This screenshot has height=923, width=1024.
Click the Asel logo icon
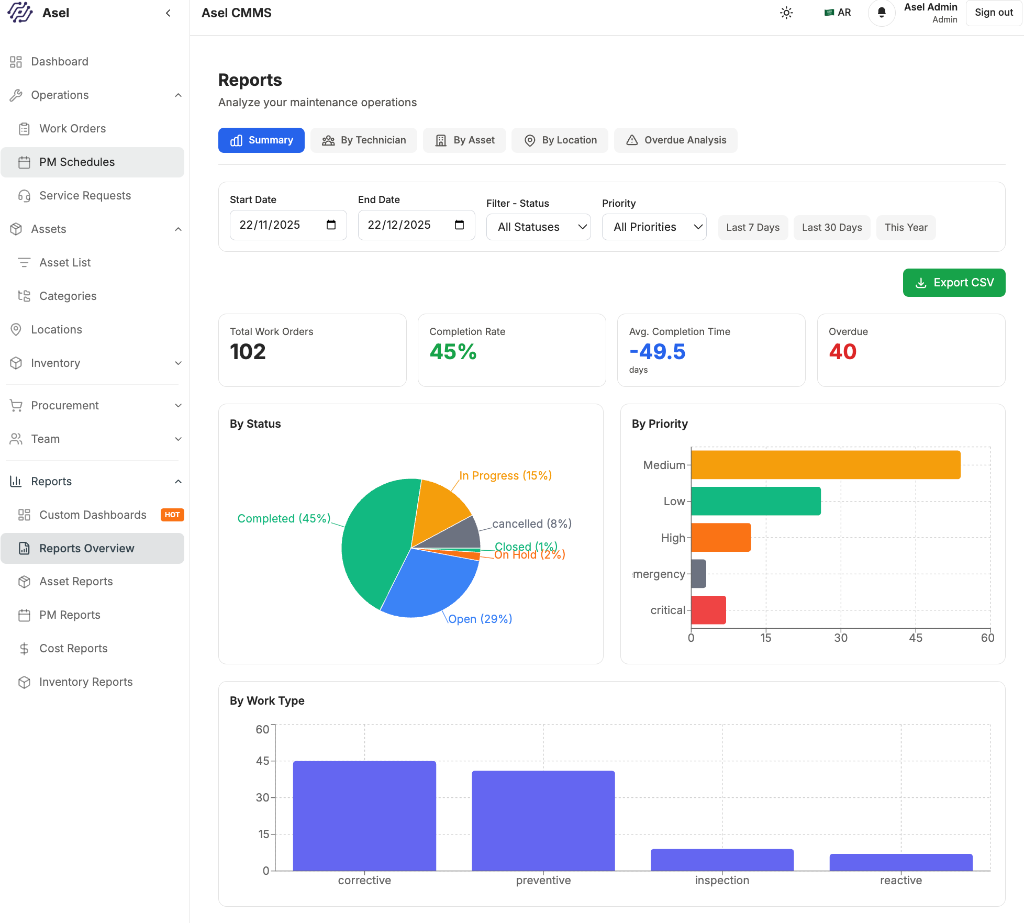20,12
